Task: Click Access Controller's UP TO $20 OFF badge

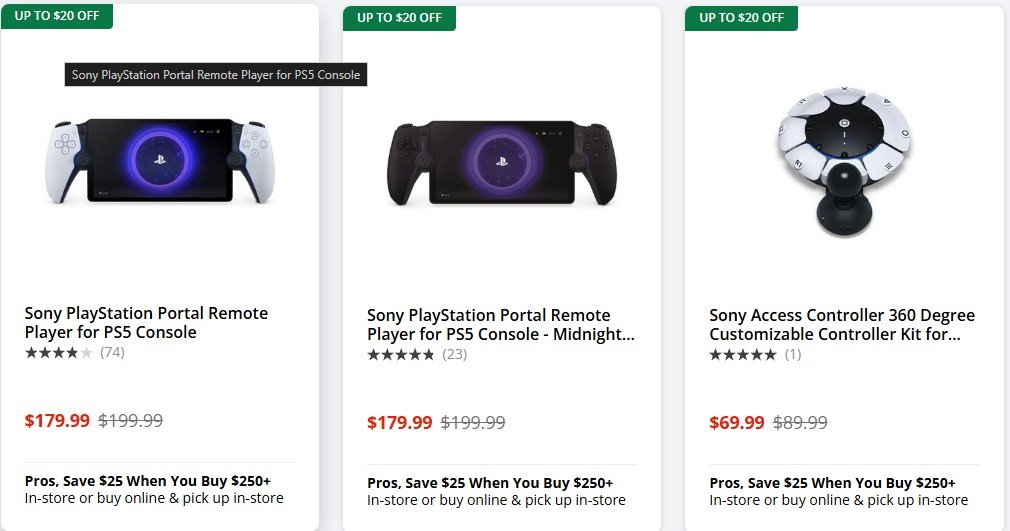Action: tap(741, 18)
